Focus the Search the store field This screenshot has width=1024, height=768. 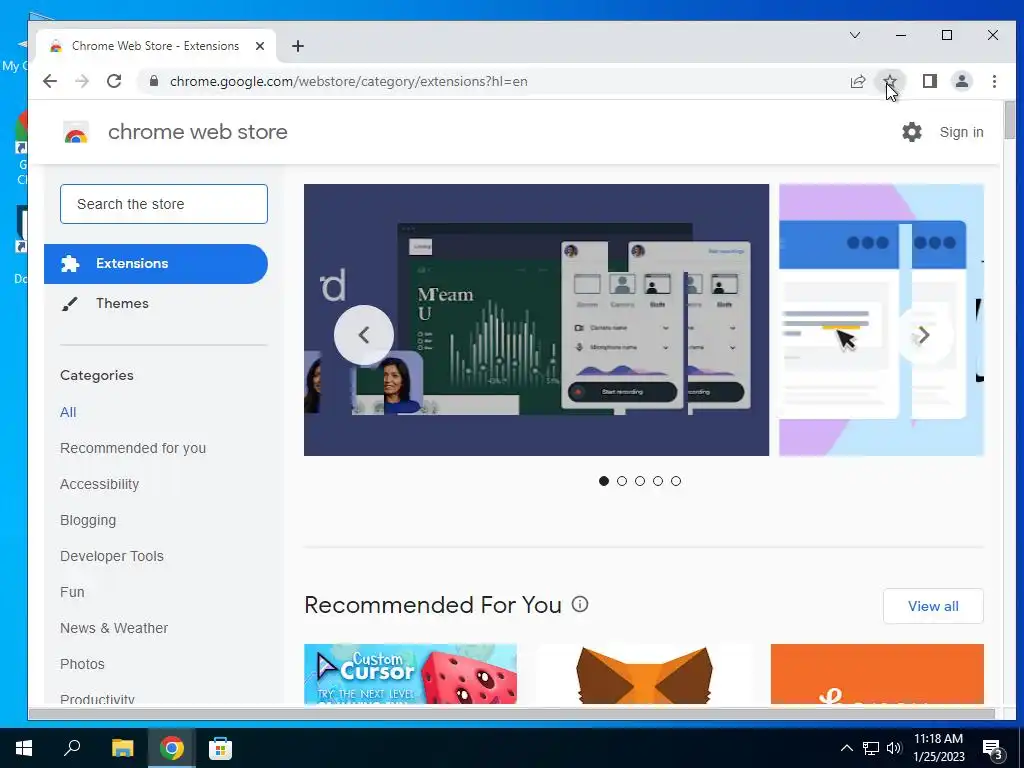pos(164,204)
